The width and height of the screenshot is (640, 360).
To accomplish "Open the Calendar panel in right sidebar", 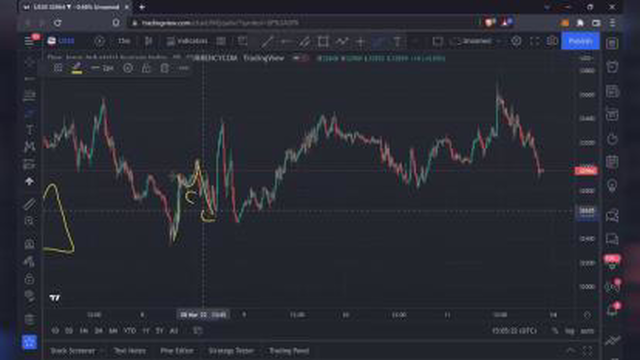I will pos(612,162).
